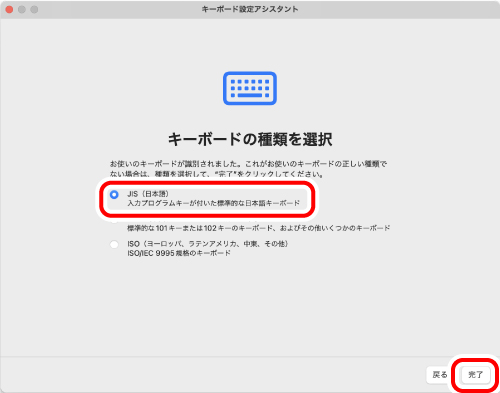Image resolution: width=500 pixels, height=393 pixels.
Task: Click the JIS(日本語) label text
Action: click(x=148, y=194)
